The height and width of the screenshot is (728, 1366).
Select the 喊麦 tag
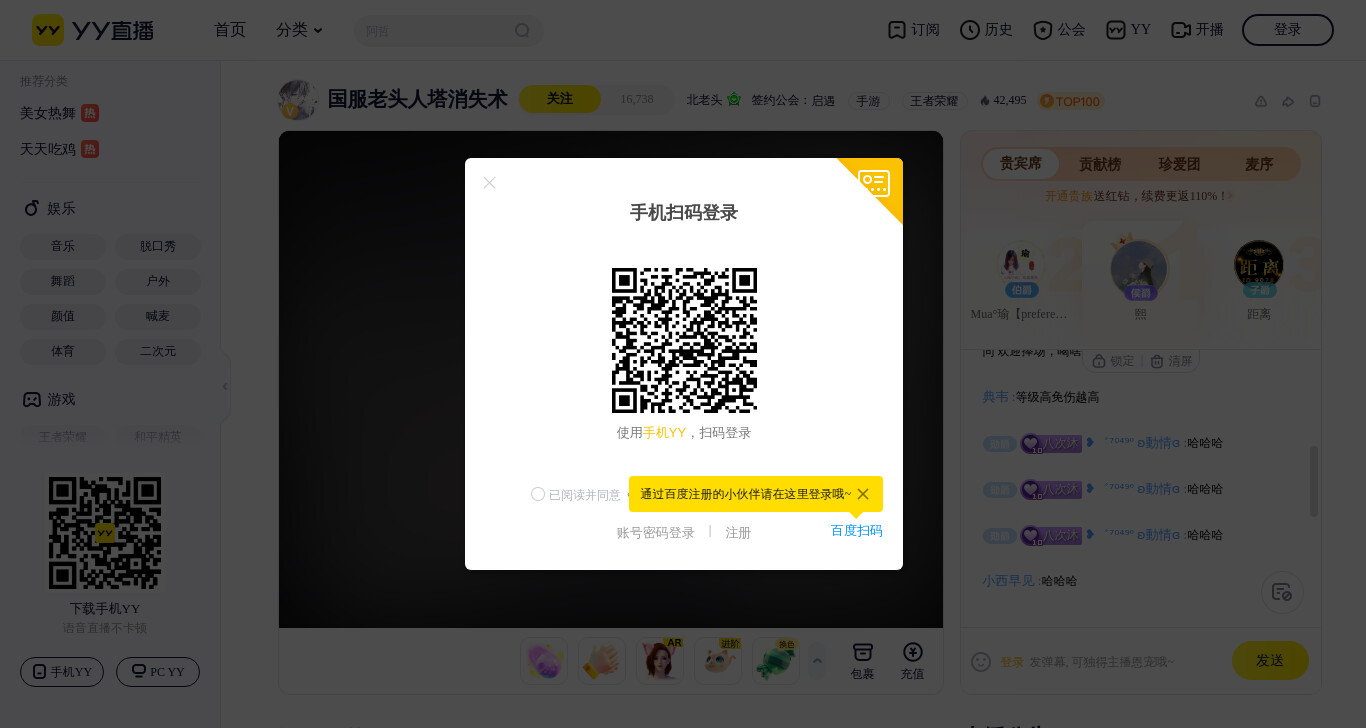tap(158, 316)
